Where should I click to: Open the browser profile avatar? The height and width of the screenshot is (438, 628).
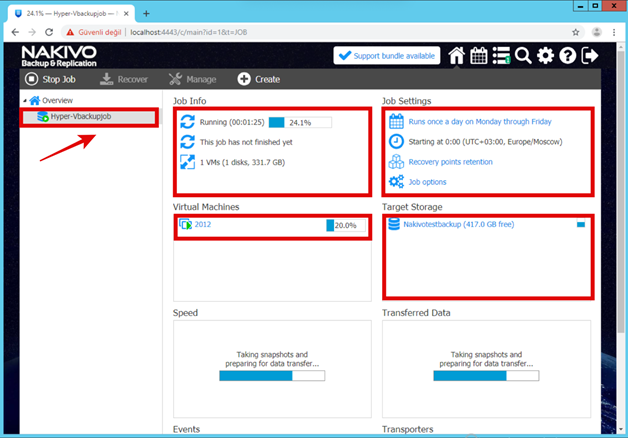point(596,32)
